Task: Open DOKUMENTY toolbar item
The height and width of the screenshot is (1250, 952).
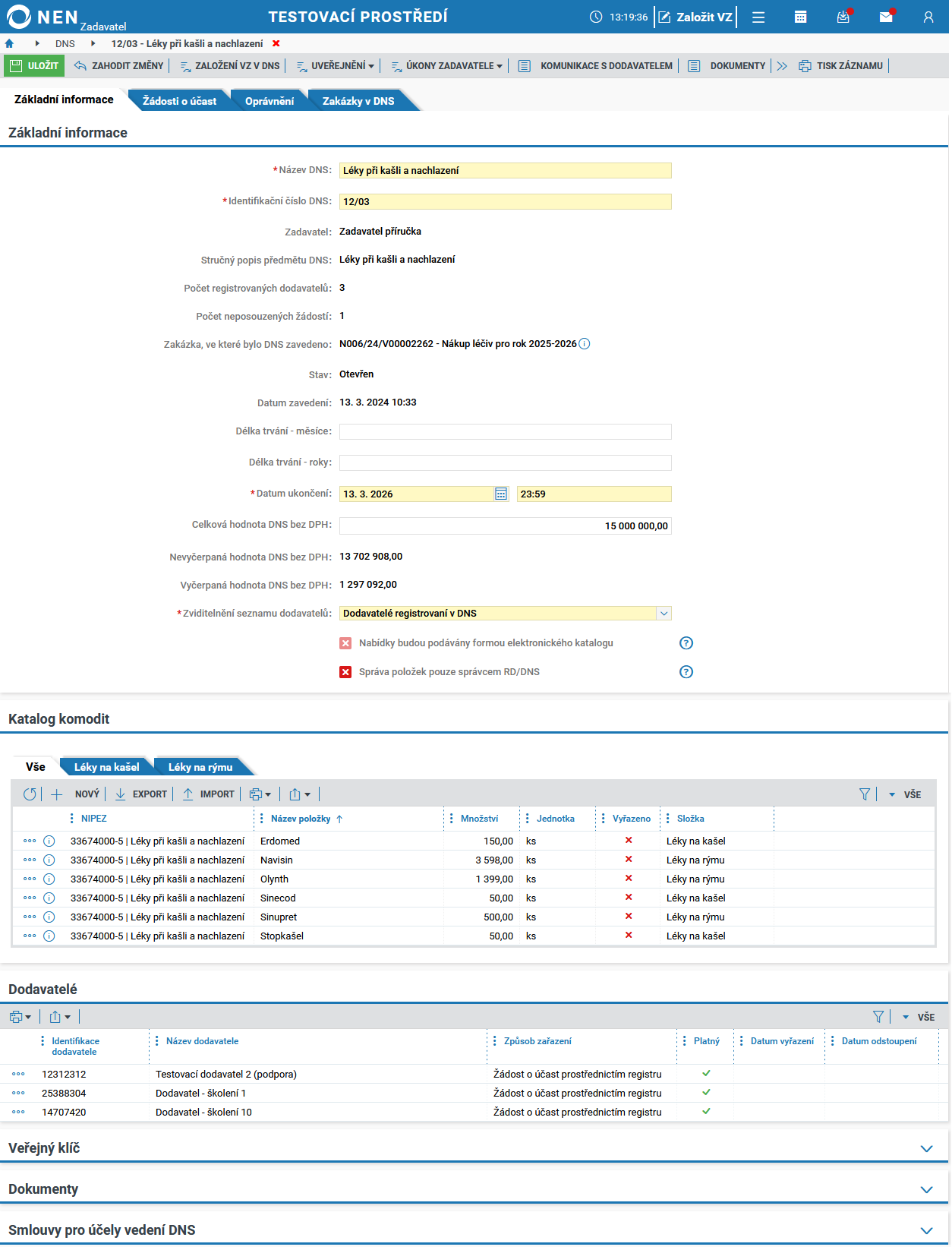Action: (x=727, y=66)
